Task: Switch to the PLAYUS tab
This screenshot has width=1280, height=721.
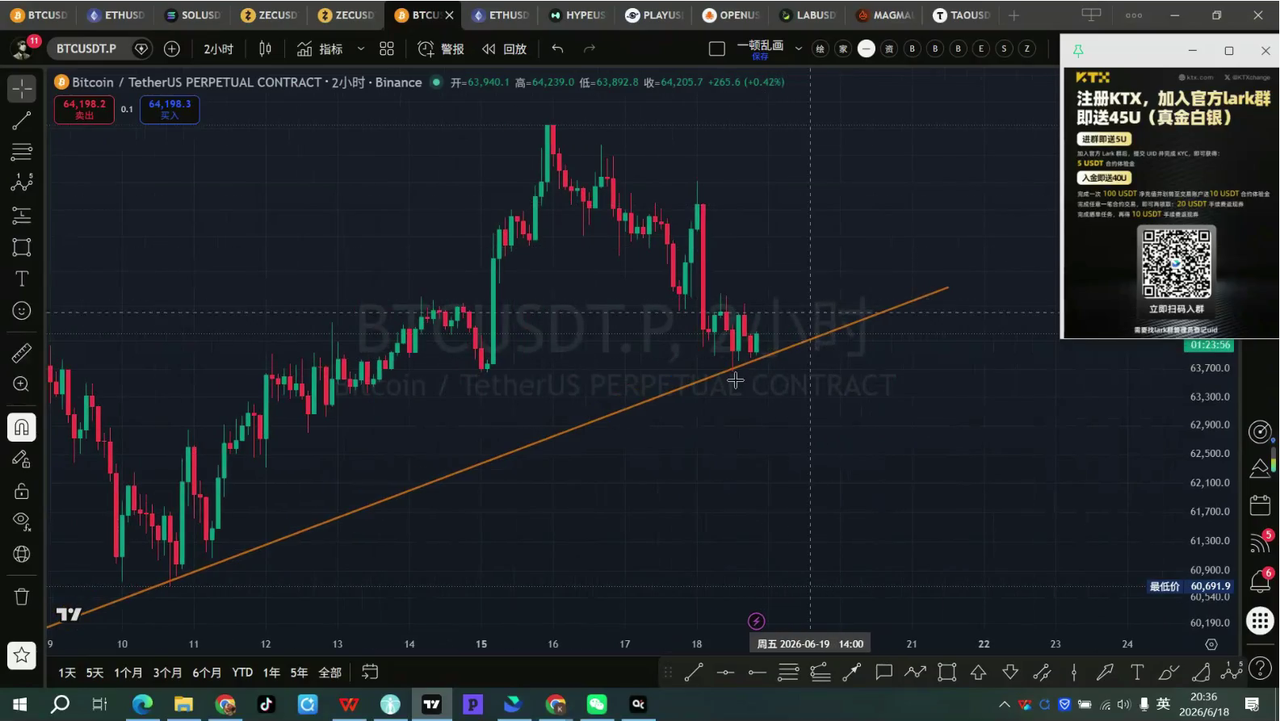Action: (x=654, y=15)
